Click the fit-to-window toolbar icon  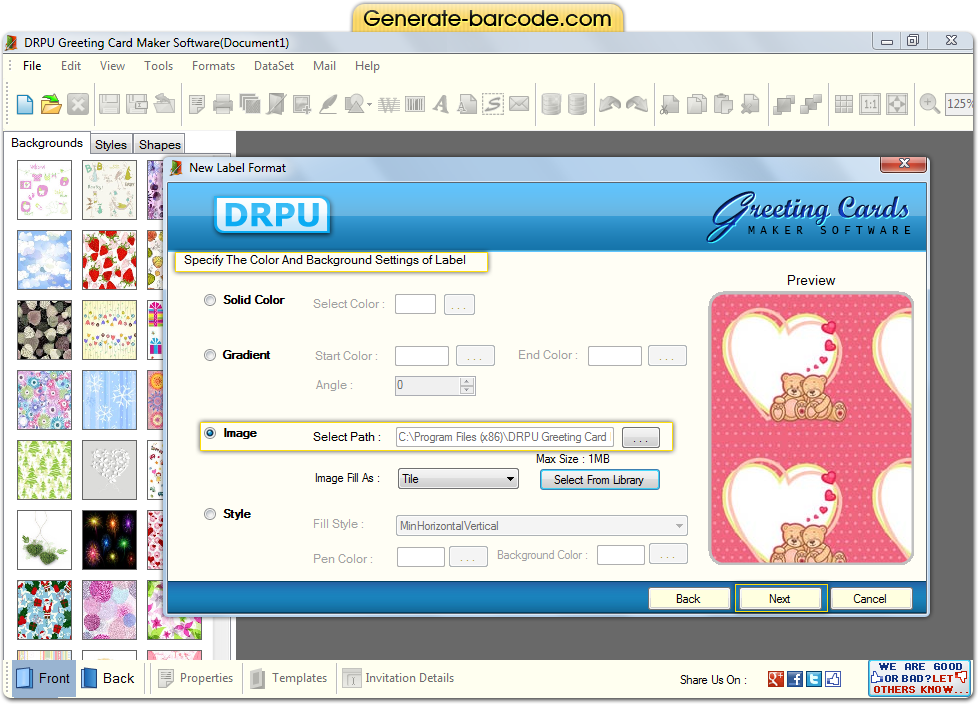(897, 104)
